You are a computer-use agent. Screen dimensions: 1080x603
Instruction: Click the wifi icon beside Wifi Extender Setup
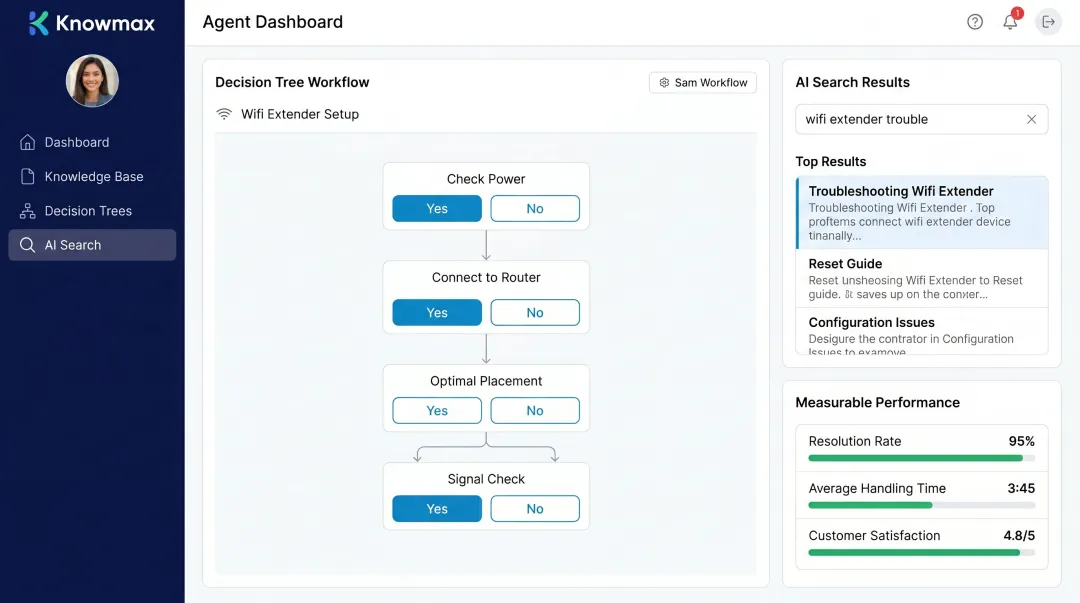pyautogui.click(x=224, y=114)
